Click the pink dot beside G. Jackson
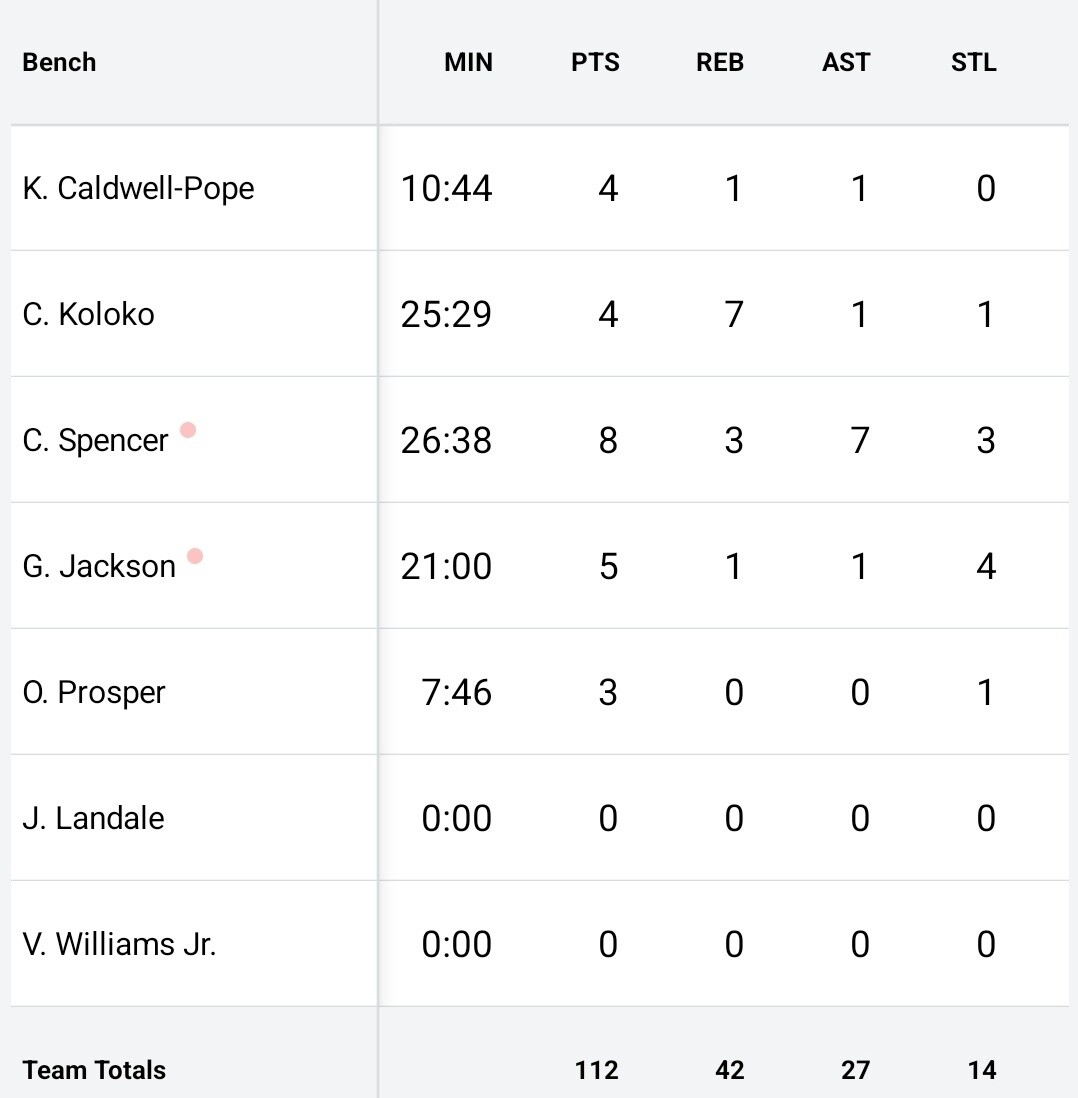1078x1098 pixels. tap(195, 556)
